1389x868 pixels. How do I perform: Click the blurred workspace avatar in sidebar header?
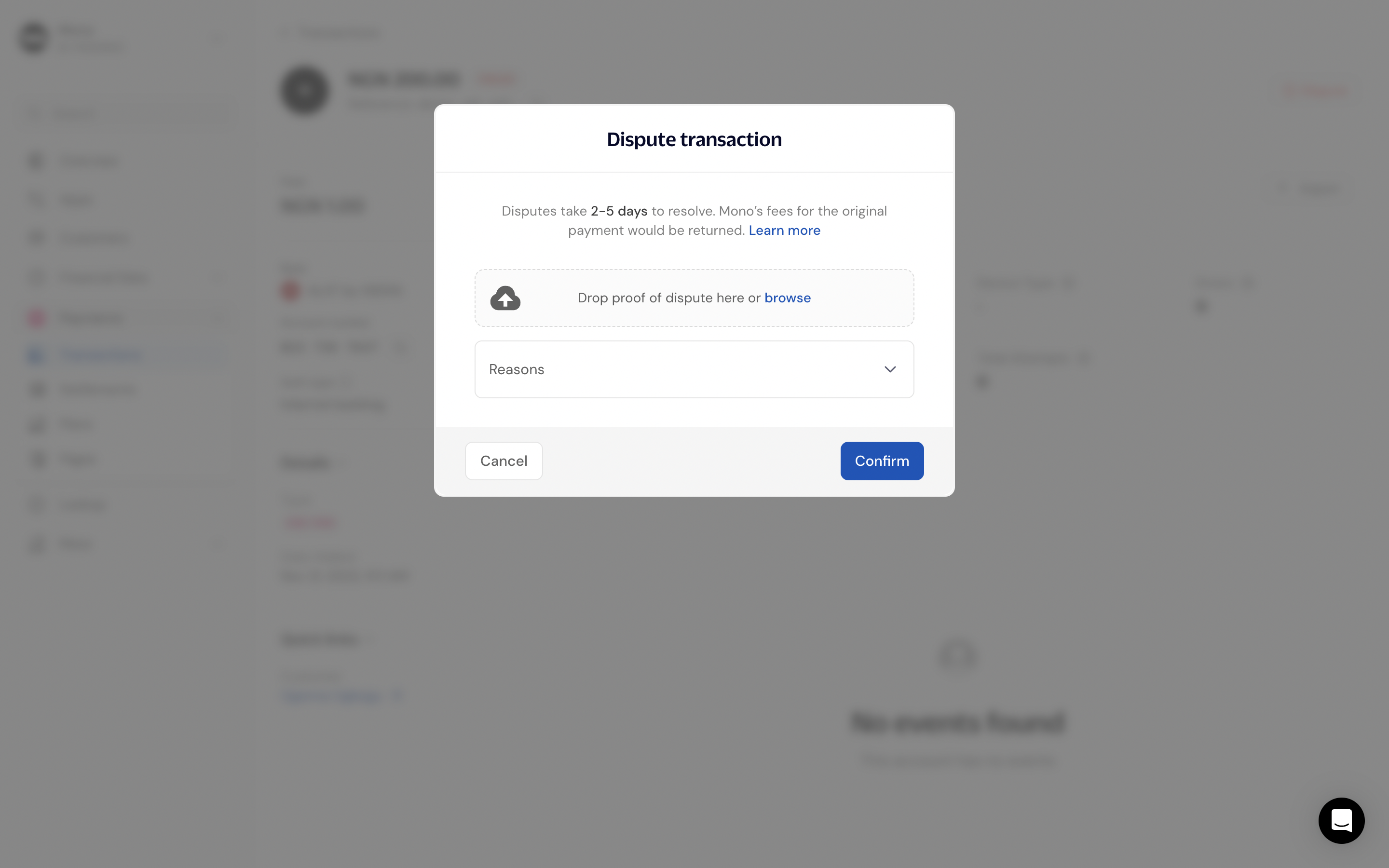(x=34, y=39)
